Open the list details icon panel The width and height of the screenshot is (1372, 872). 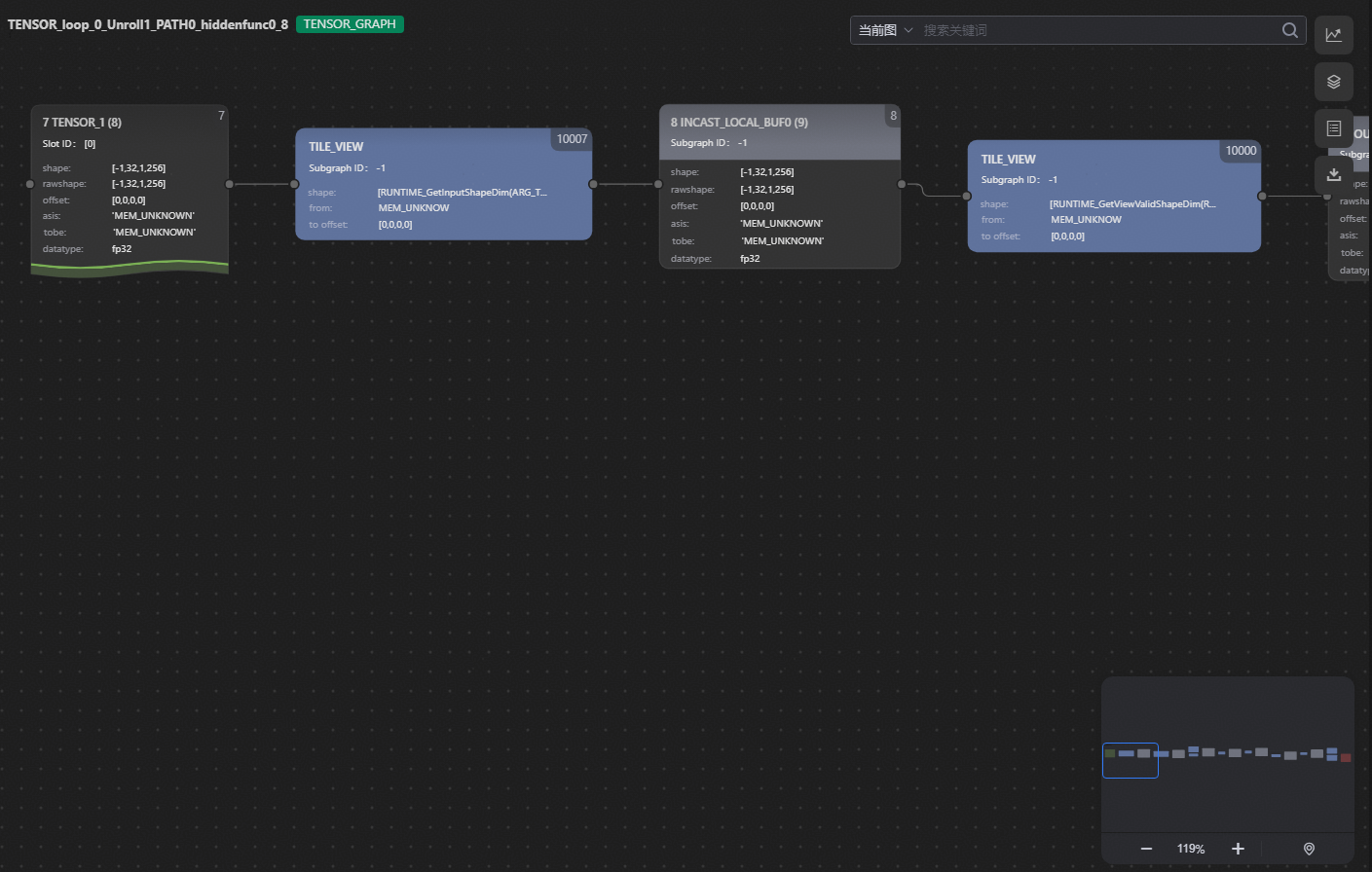(1333, 128)
